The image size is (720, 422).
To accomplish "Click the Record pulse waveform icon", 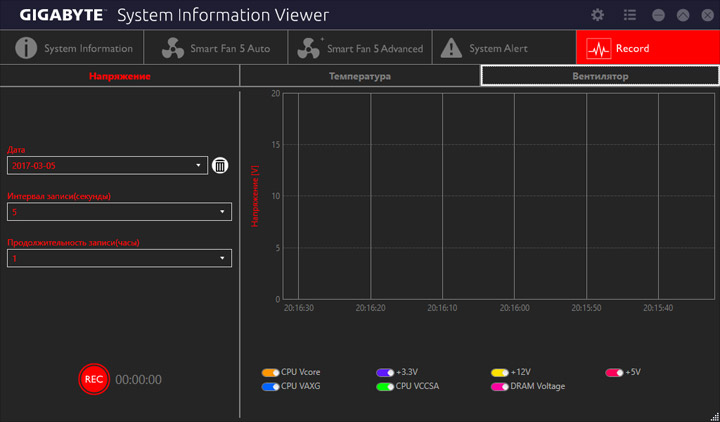I will tap(599, 48).
